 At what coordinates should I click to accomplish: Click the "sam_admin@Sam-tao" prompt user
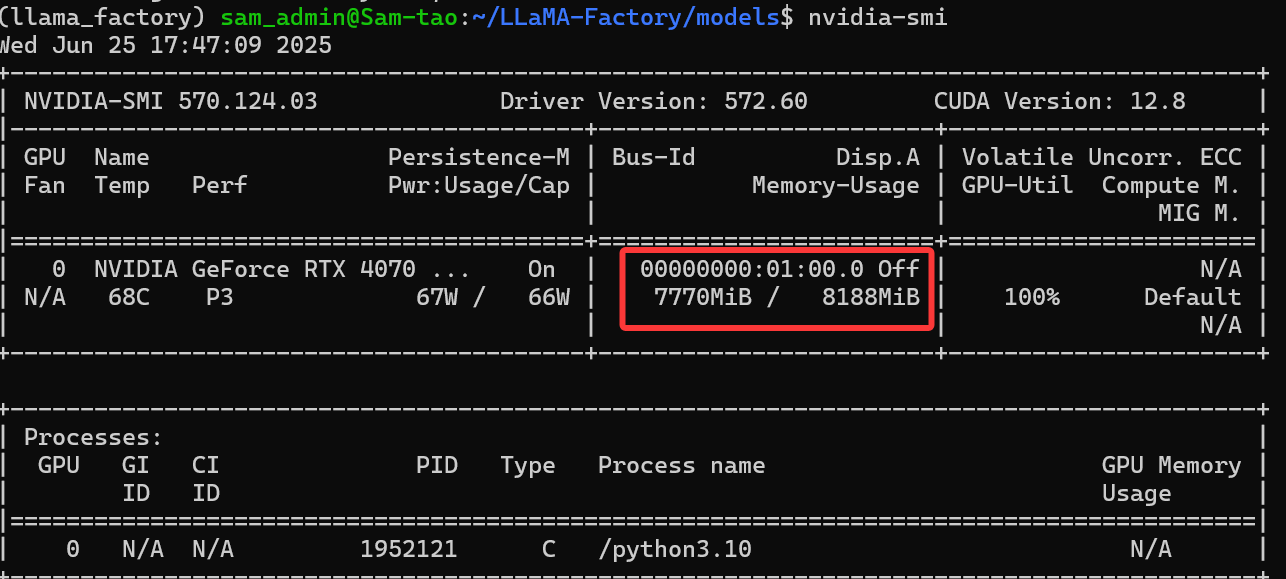[338, 17]
